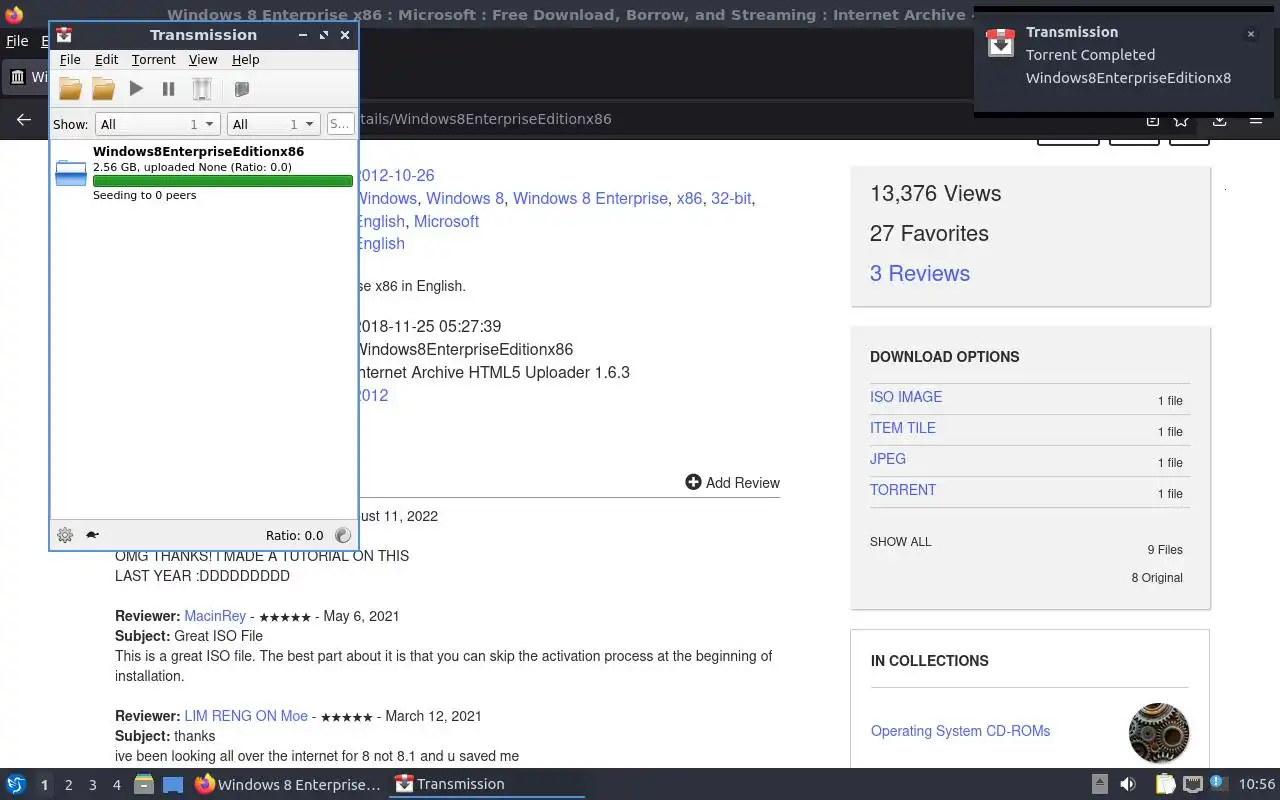The height and width of the screenshot is (800, 1280).
Task: Switch to Transmission taskbar window button
Action: pyautogui.click(x=489, y=784)
